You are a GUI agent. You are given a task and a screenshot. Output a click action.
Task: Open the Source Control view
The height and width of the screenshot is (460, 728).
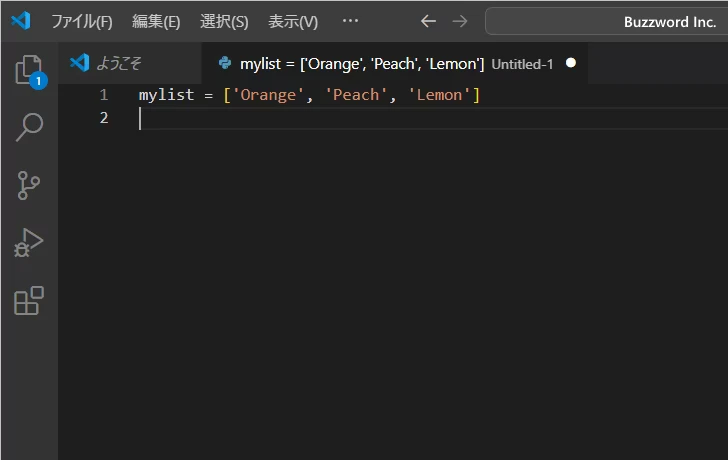coord(29,185)
